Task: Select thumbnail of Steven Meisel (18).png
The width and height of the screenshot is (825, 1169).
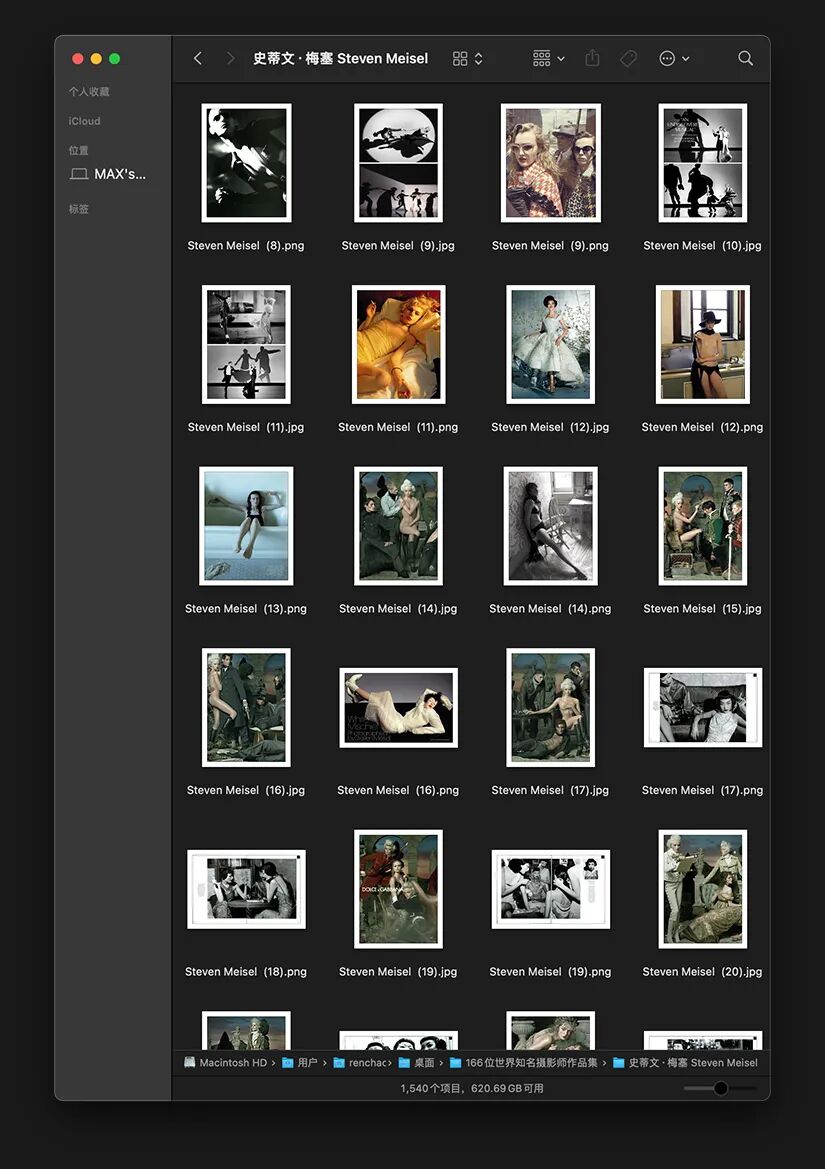Action: [x=246, y=889]
